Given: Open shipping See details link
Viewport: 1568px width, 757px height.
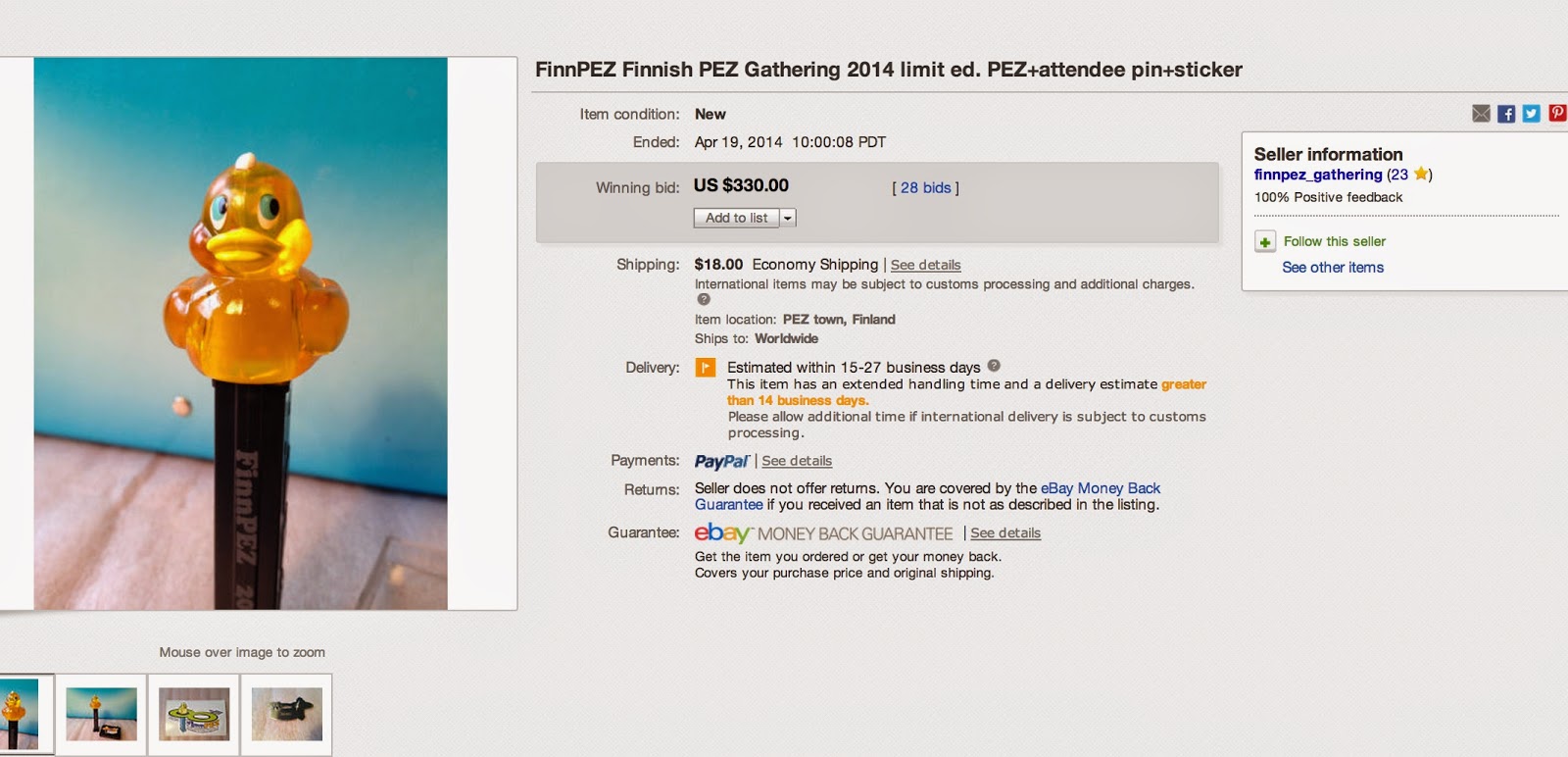Looking at the screenshot, I should [925, 265].
